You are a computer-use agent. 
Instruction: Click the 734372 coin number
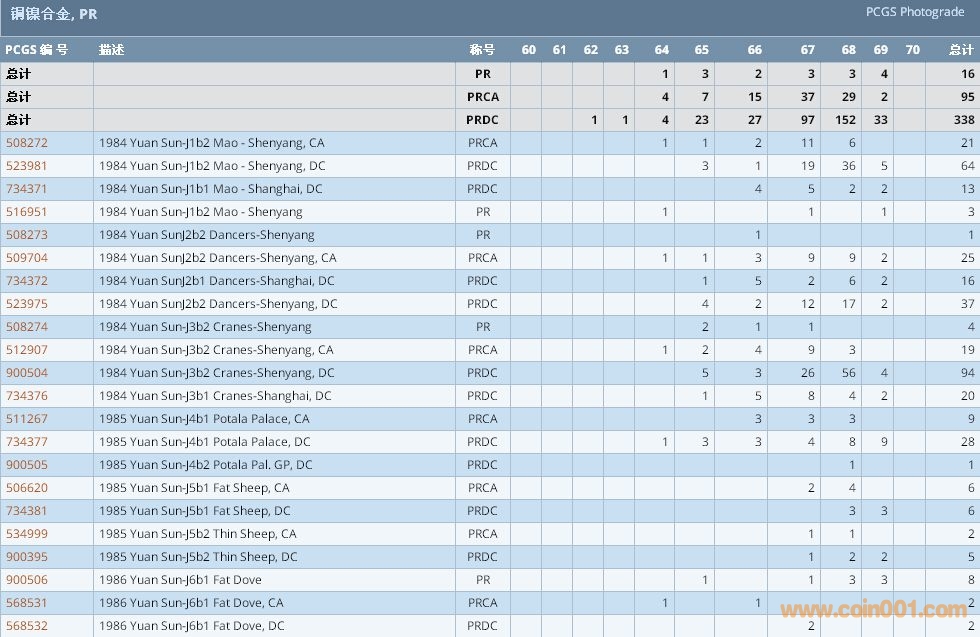click(27, 281)
